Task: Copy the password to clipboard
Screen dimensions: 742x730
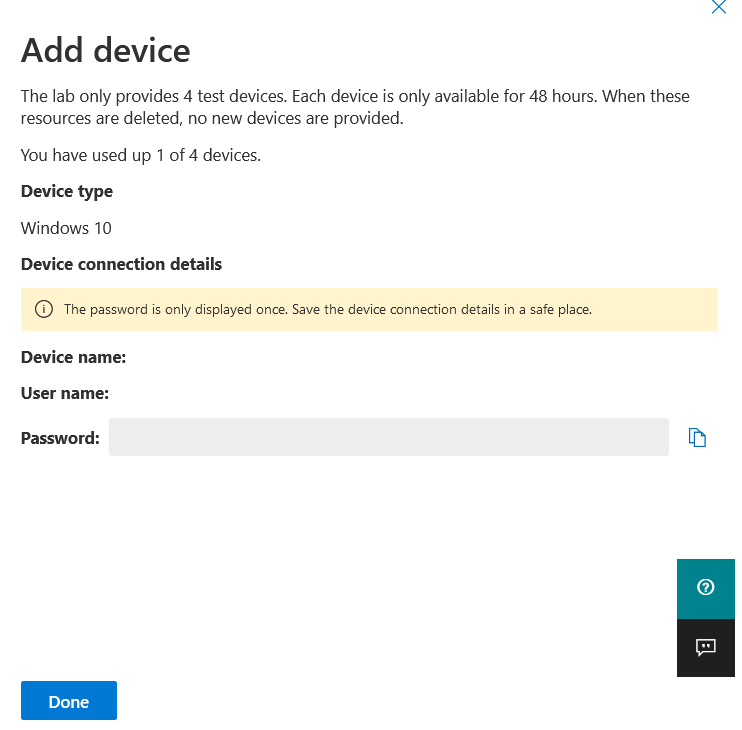Action: coord(697,437)
